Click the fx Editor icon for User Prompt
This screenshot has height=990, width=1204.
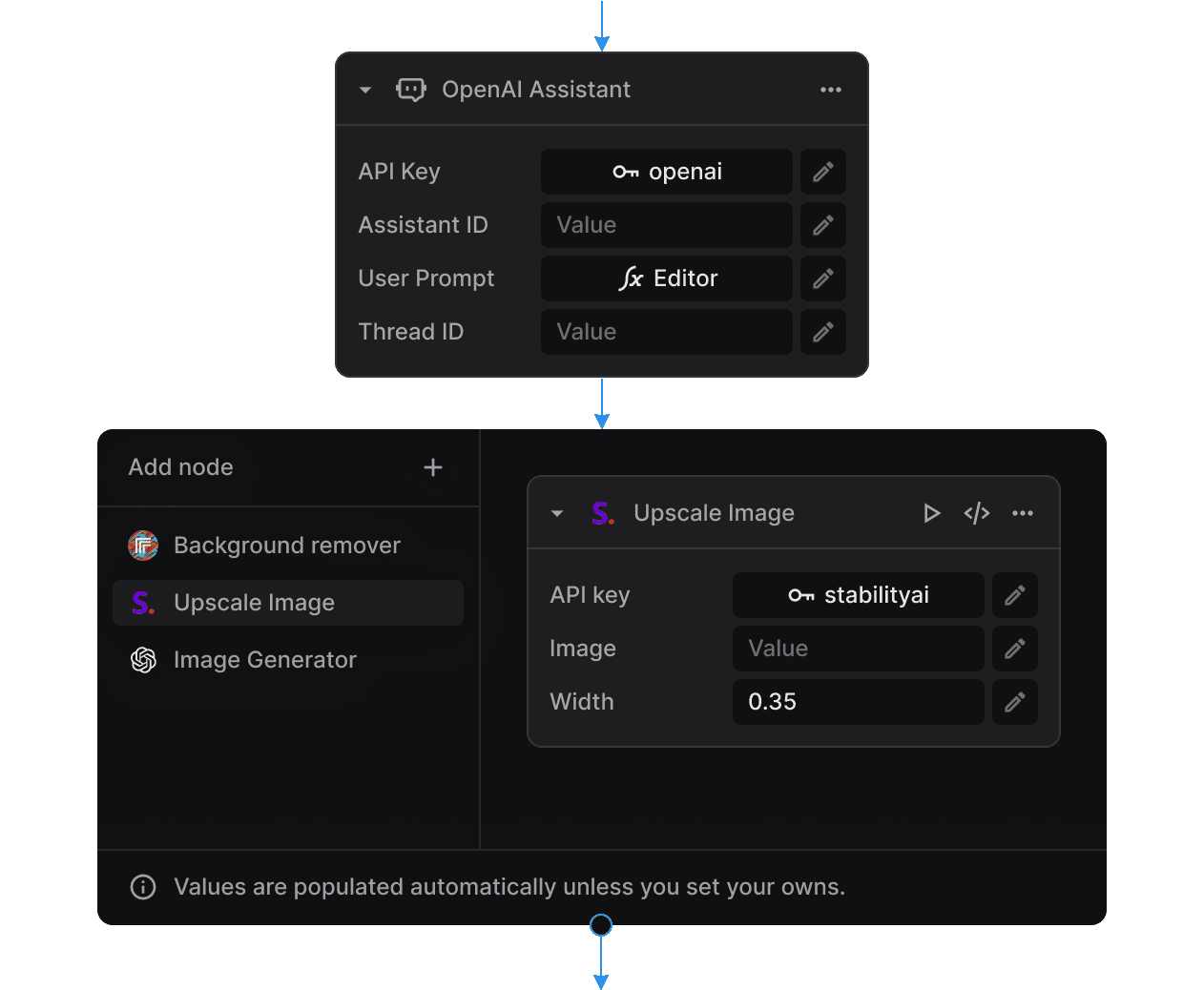[x=637, y=278]
